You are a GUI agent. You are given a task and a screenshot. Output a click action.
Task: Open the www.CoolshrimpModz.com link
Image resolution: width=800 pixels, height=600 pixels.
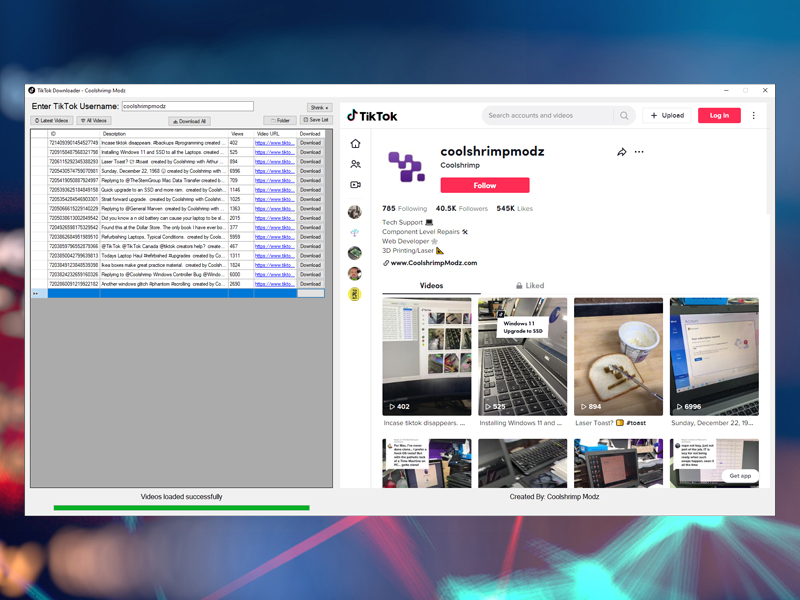pos(434,263)
